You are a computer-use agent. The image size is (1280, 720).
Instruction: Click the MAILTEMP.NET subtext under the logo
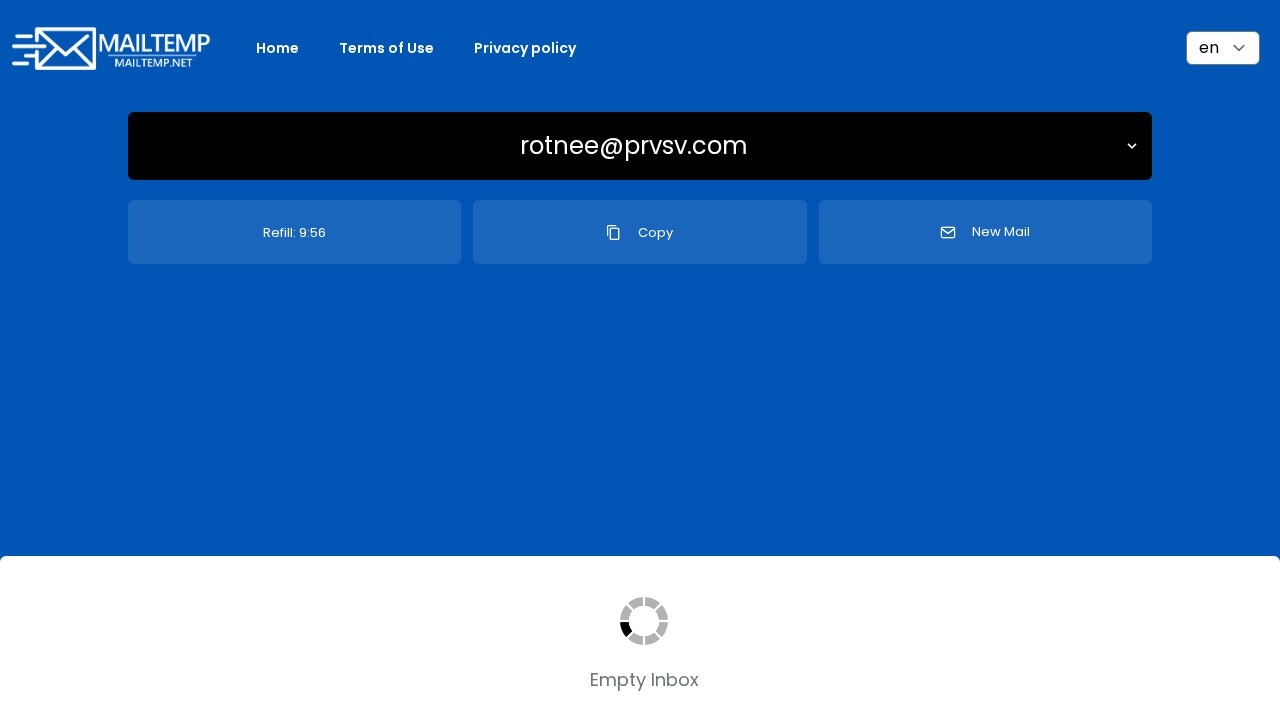tap(153, 62)
